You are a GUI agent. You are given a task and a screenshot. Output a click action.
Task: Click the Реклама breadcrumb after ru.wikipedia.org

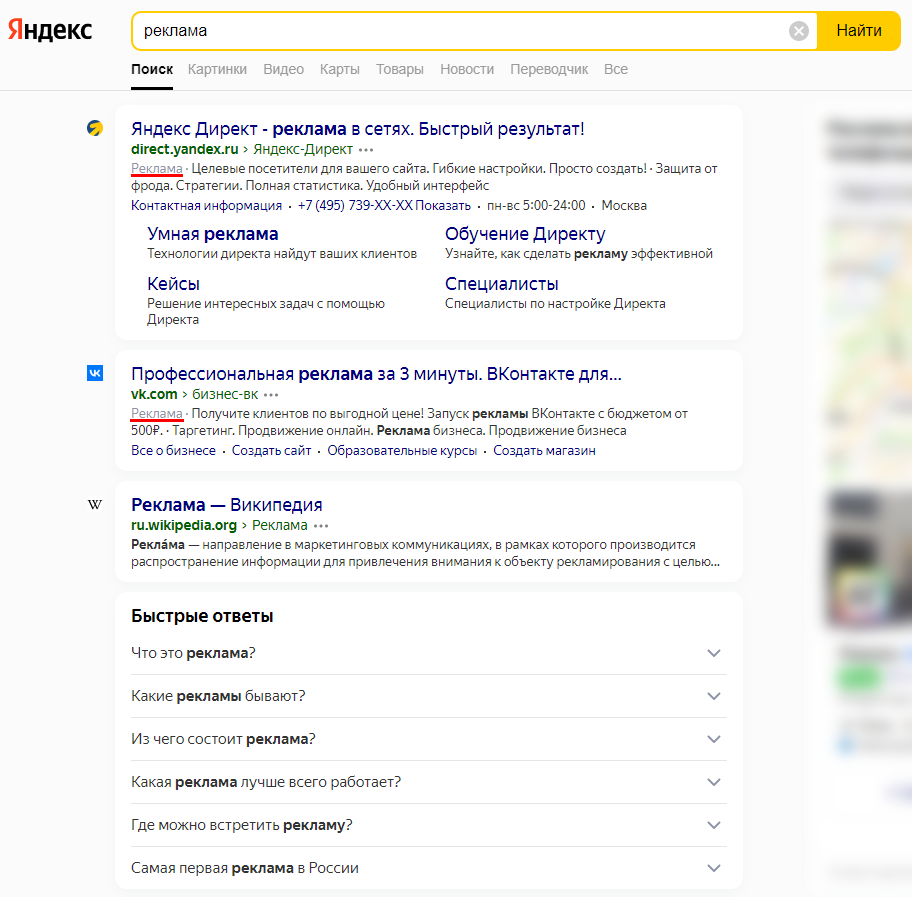coord(280,525)
